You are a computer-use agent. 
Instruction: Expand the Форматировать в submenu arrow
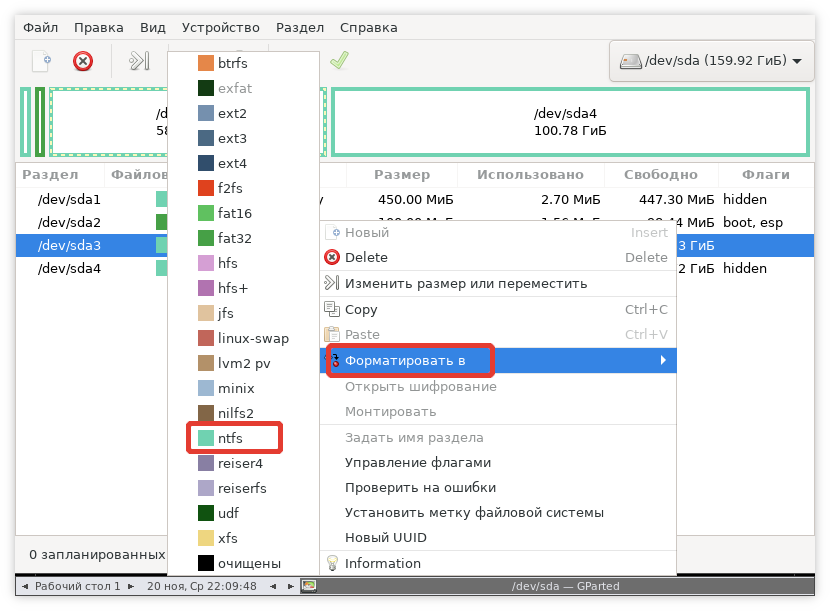(663, 360)
